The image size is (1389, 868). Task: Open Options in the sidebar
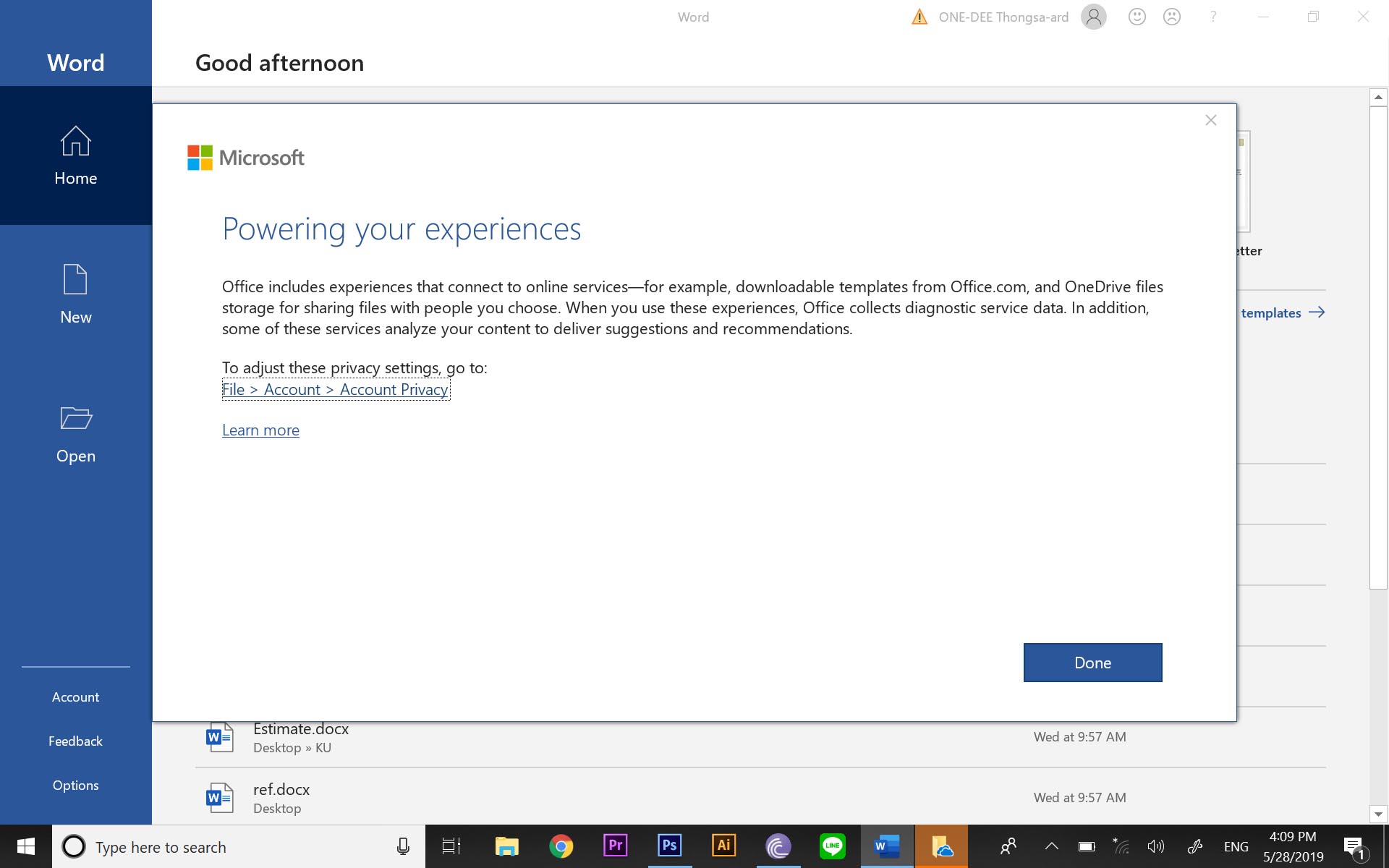75,785
